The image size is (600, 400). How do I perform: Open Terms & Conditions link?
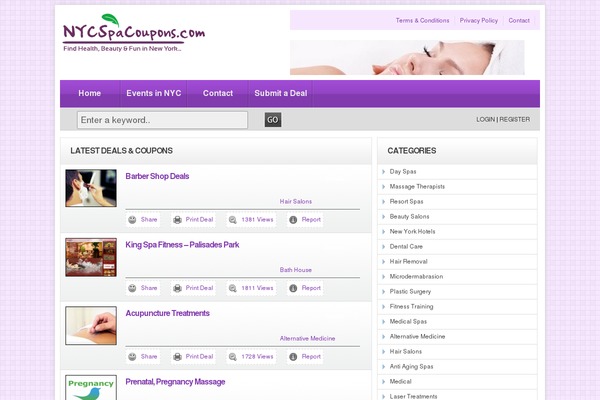pos(422,20)
